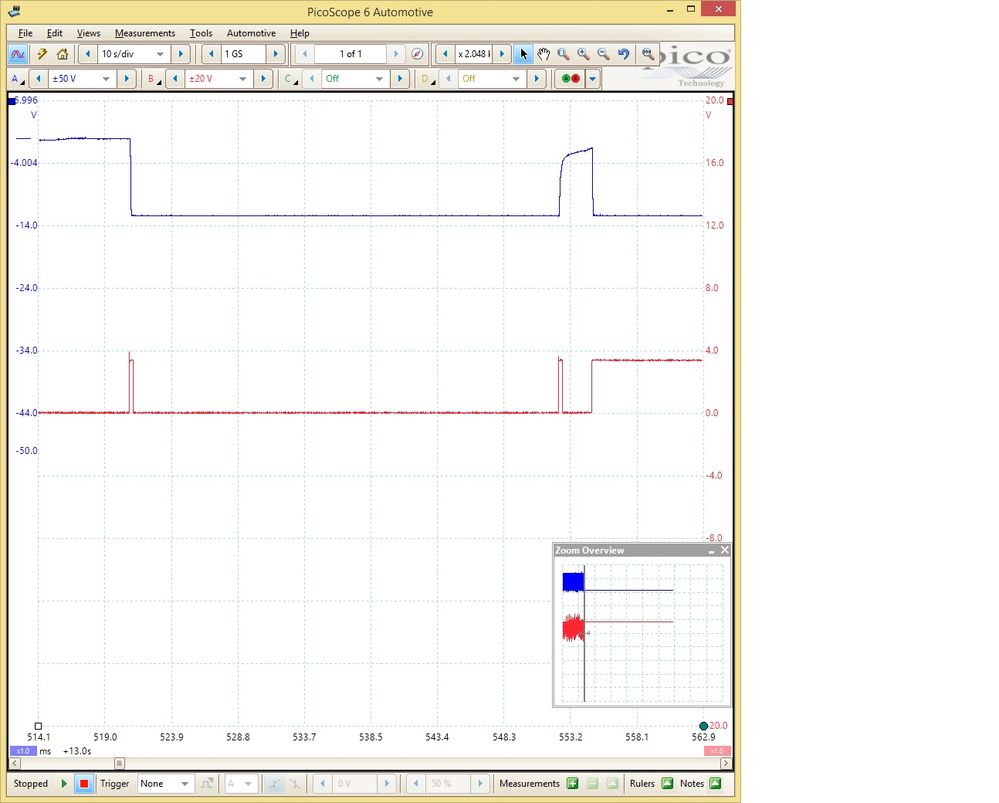Viewport: 999px width, 803px height.
Task: Decrease horizontal zoom left of x 2.048
Action: (445, 54)
